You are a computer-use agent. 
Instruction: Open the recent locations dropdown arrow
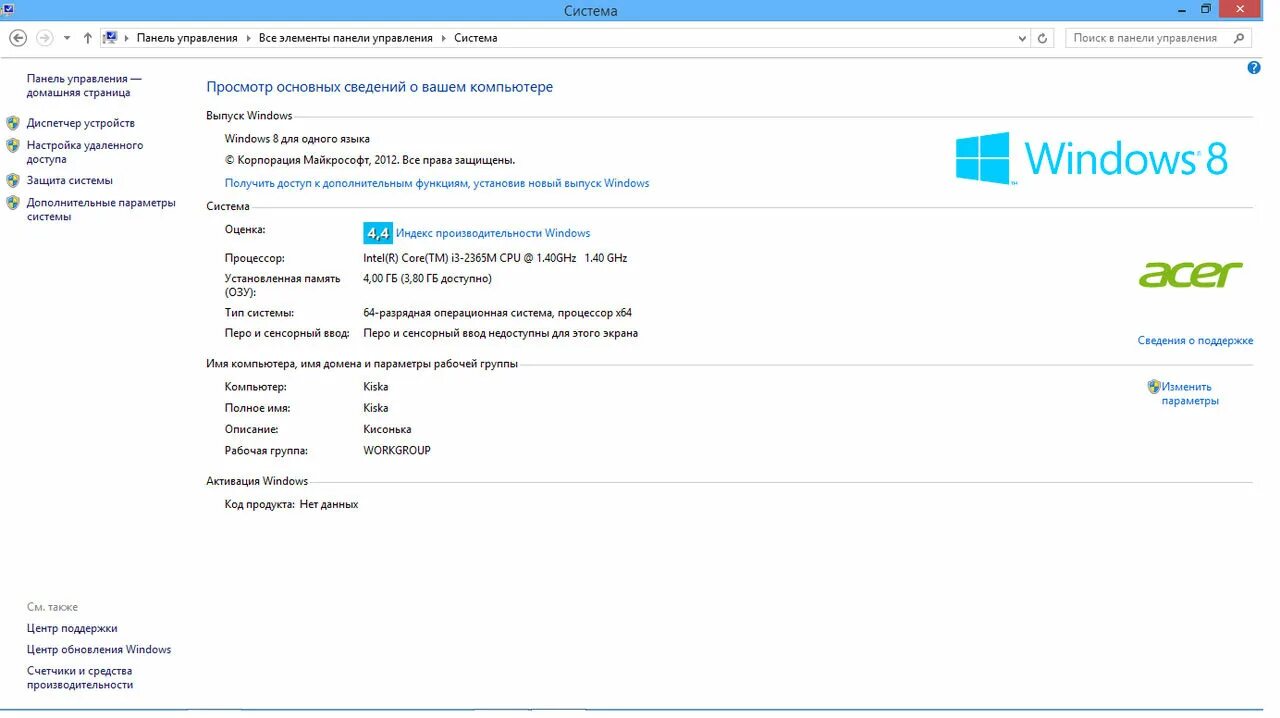pyautogui.click(x=67, y=38)
